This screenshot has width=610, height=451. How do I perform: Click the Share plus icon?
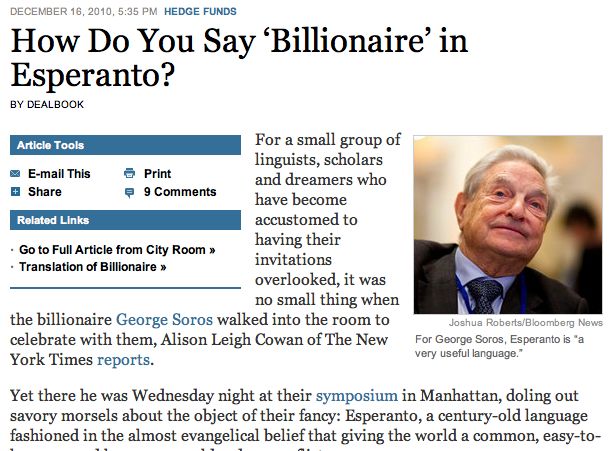[x=15, y=191]
